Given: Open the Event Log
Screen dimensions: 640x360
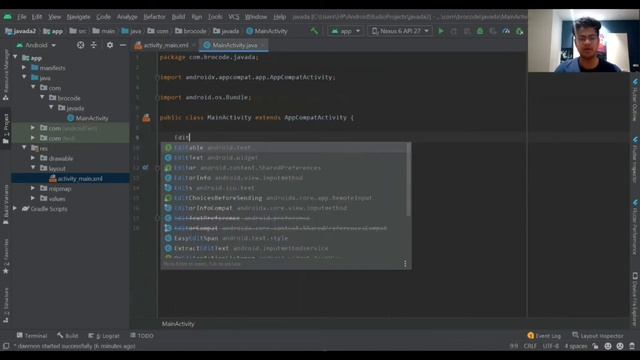Looking at the screenshot, I should pos(544,336).
